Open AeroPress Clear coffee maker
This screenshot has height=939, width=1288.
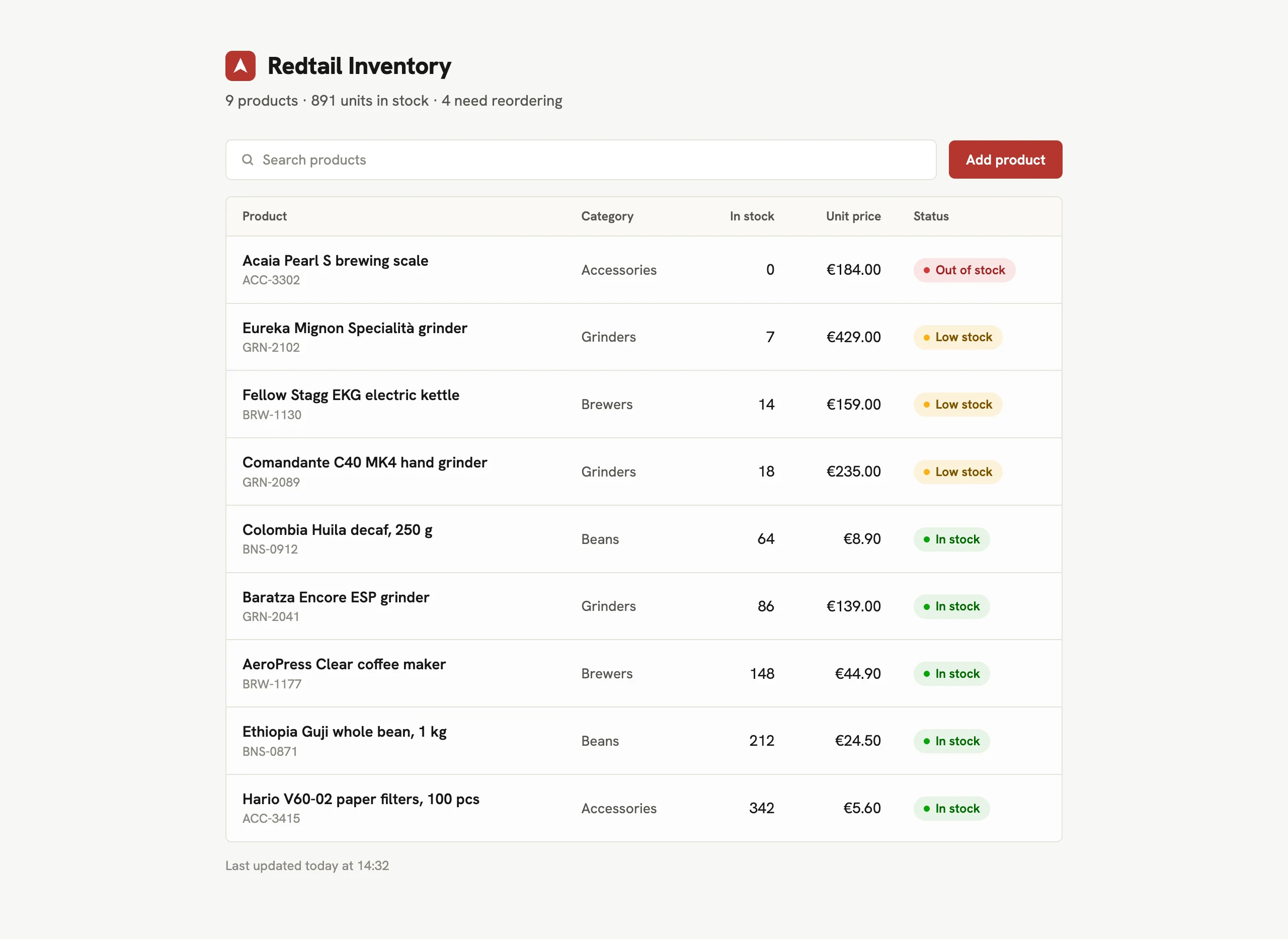pos(344,664)
